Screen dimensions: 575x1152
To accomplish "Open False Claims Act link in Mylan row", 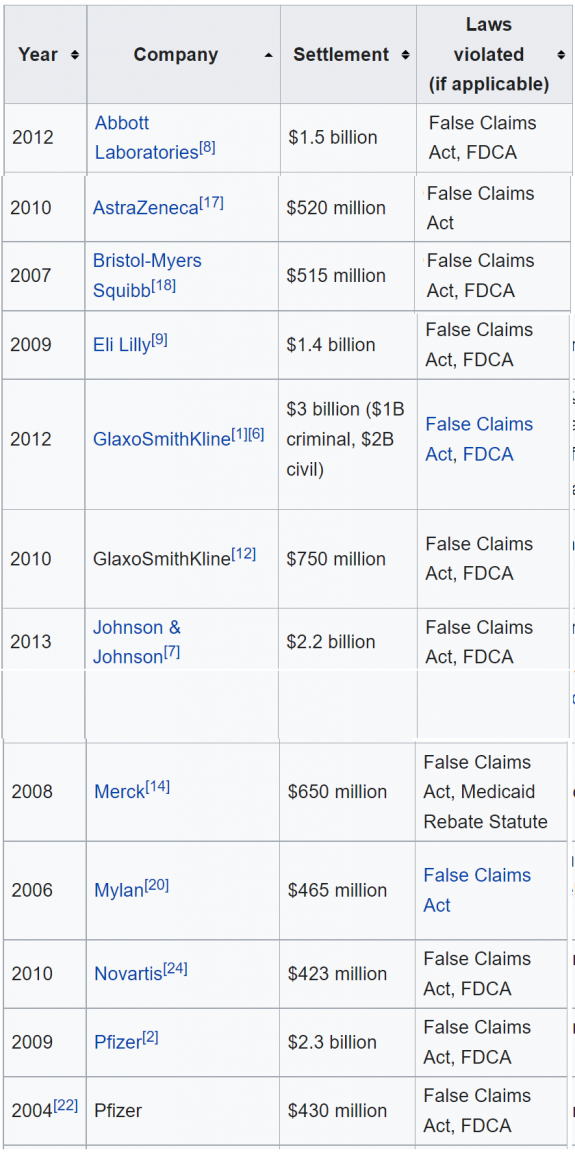I will (477, 890).
